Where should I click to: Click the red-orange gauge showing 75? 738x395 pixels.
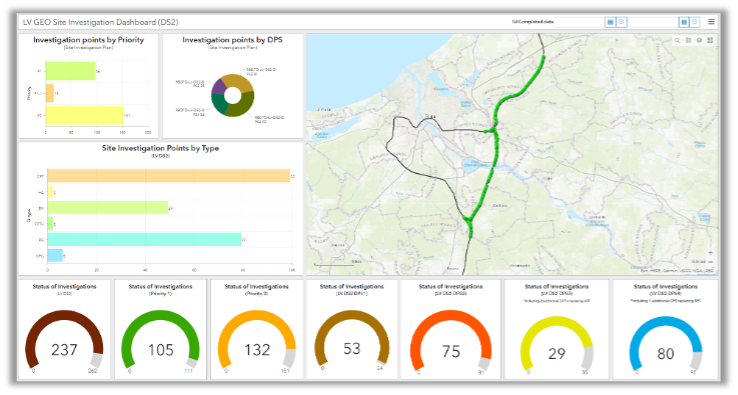(x=451, y=340)
